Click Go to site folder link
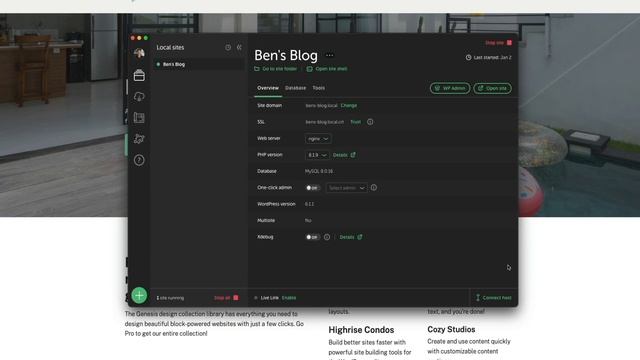The image size is (640, 360). 276,69
